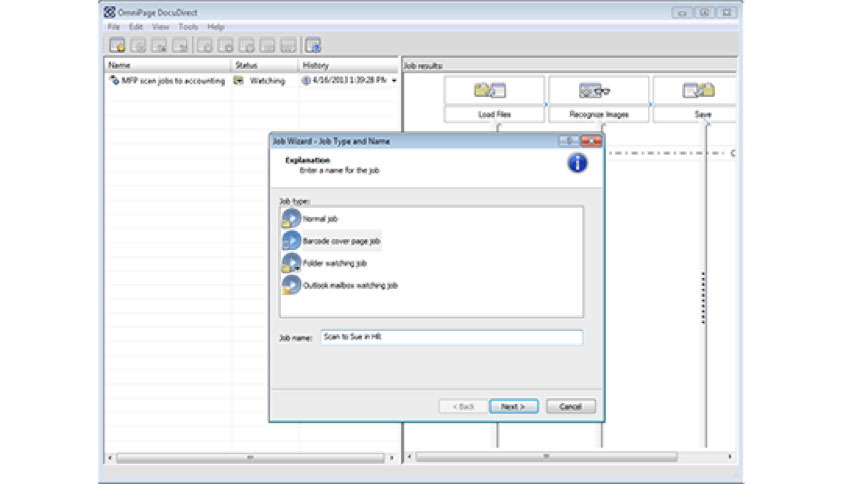The height and width of the screenshot is (484, 843).
Task: Click the Job results horizontal scrollbar thumb
Action: [x=546, y=457]
